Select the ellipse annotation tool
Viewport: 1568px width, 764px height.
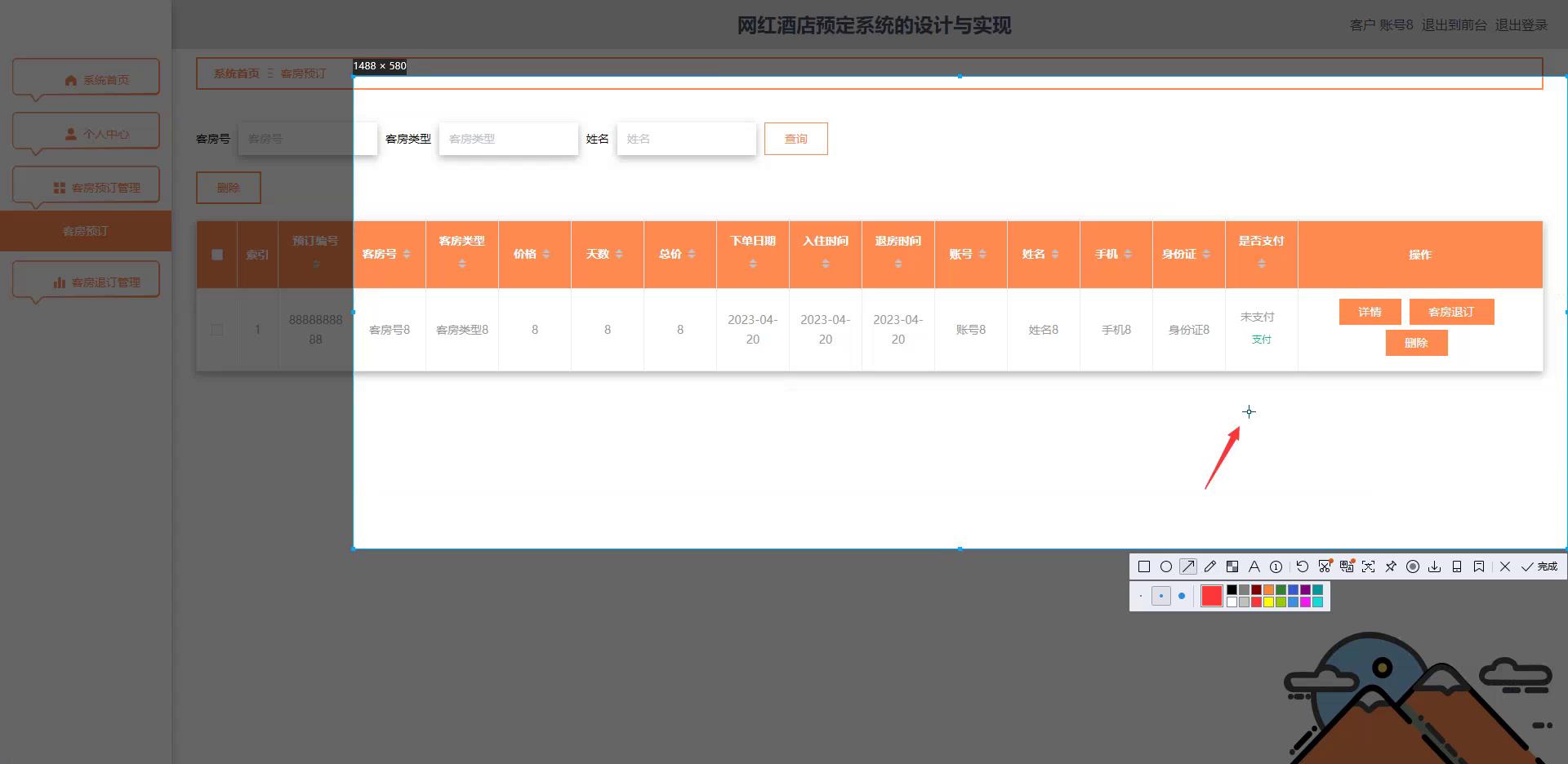1166,566
